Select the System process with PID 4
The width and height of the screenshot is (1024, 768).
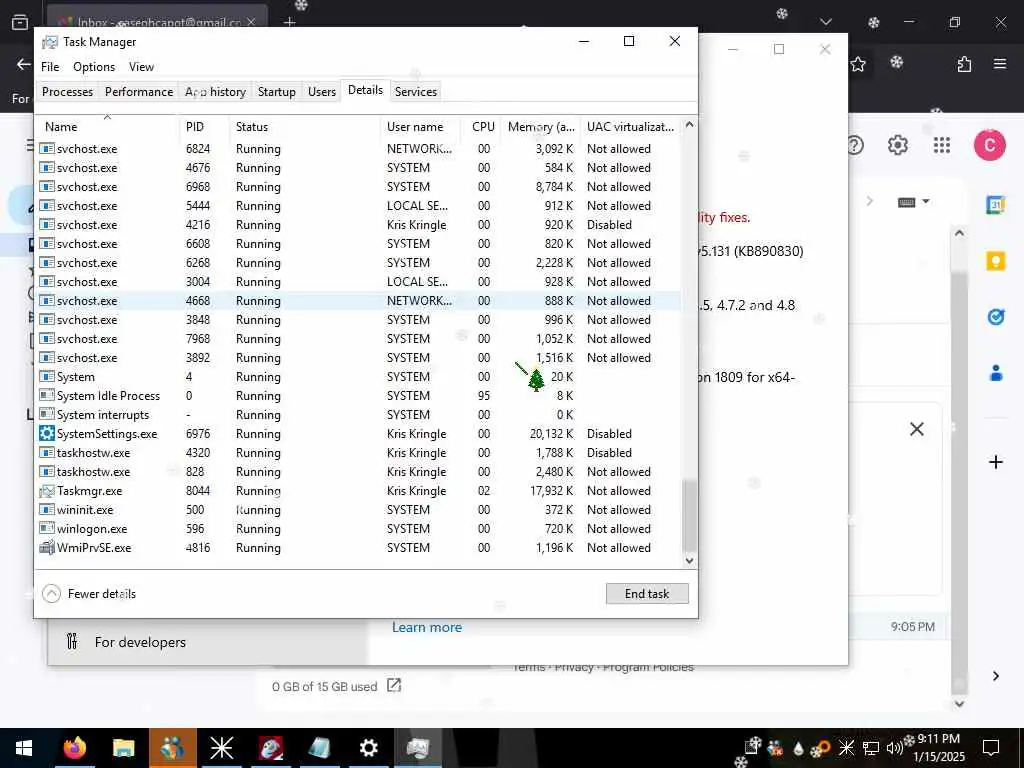[358, 377]
